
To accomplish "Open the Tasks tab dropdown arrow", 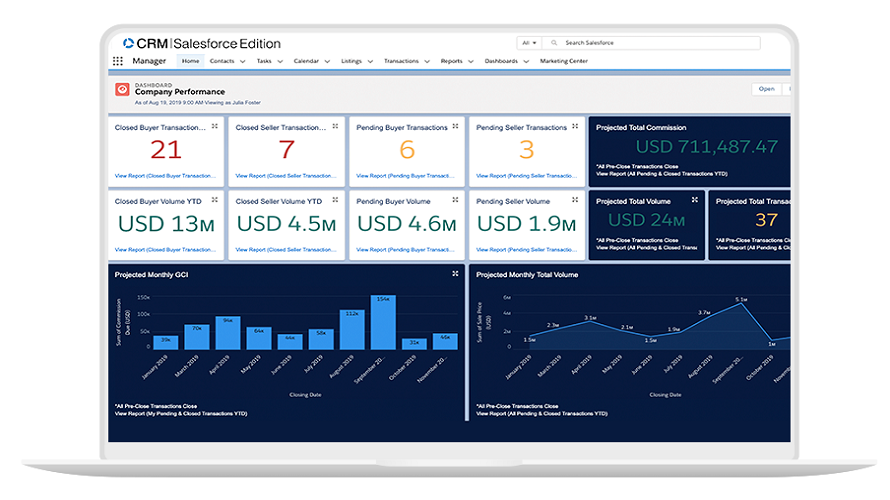I will click(280, 61).
